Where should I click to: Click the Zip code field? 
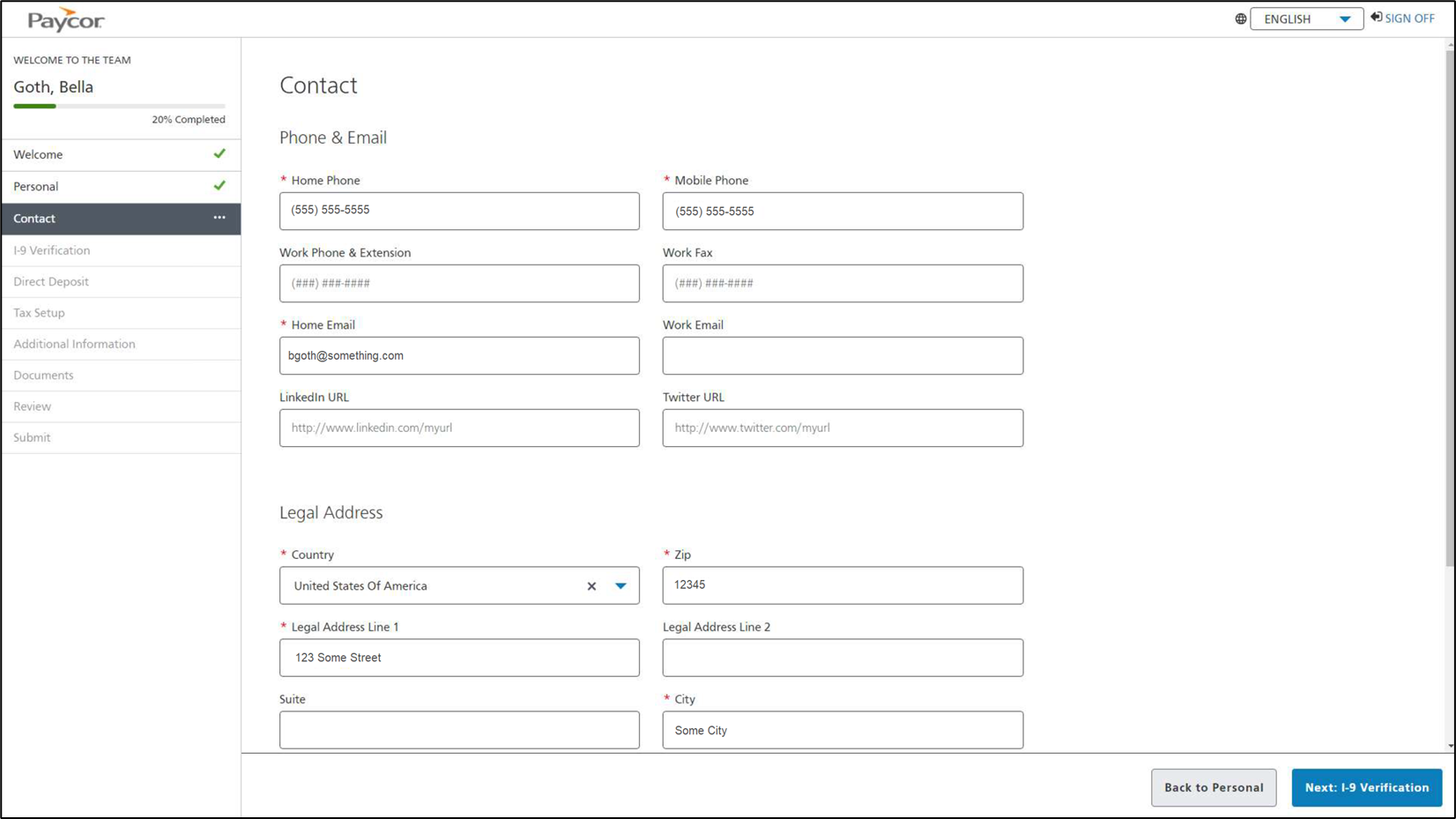[x=843, y=585]
